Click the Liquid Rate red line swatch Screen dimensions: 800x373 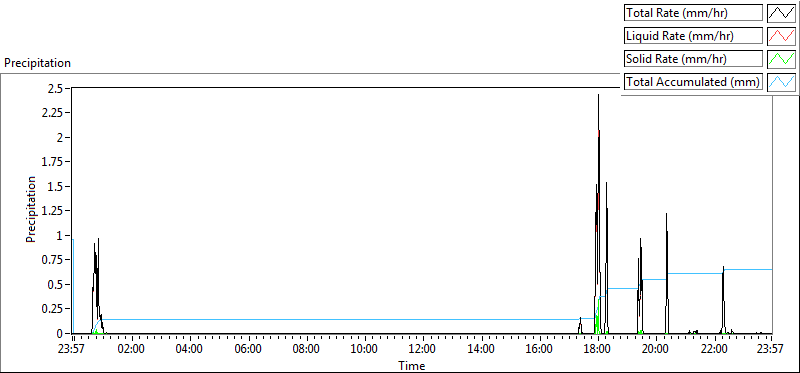[781, 36]
